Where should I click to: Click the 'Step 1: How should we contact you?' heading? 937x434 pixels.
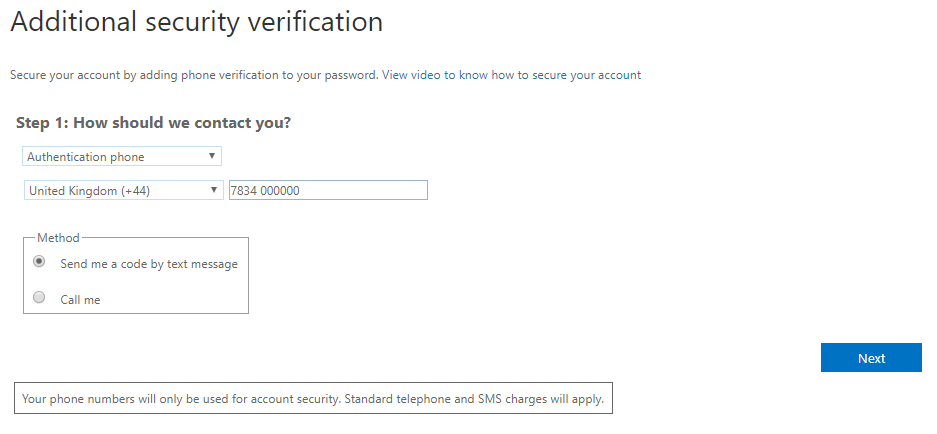click(153, 123)
